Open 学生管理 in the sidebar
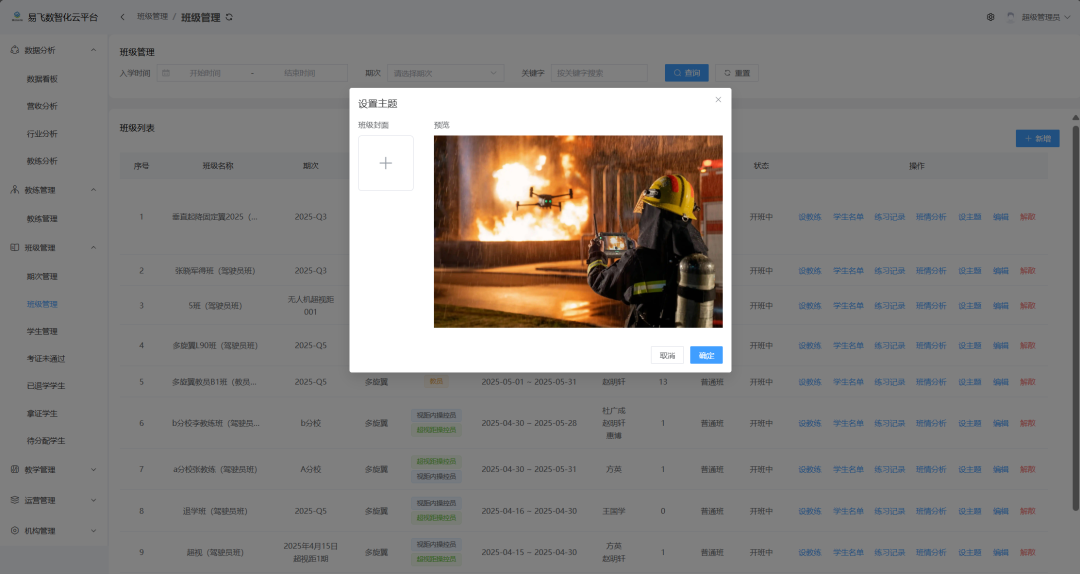1080x574 pixels. tap(42, 331)
